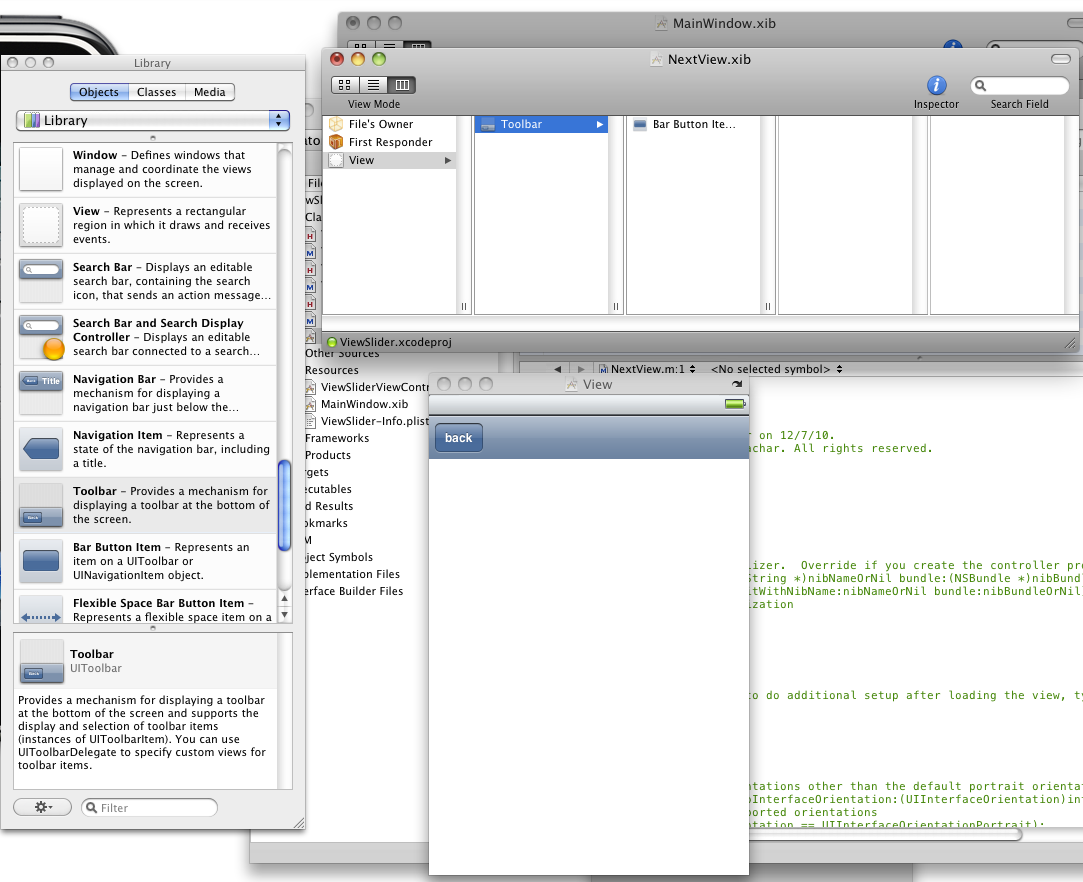The width and height of the screenshot is (1083, 882).
Task: Click the back button in View window
Action: coord(459,438)
